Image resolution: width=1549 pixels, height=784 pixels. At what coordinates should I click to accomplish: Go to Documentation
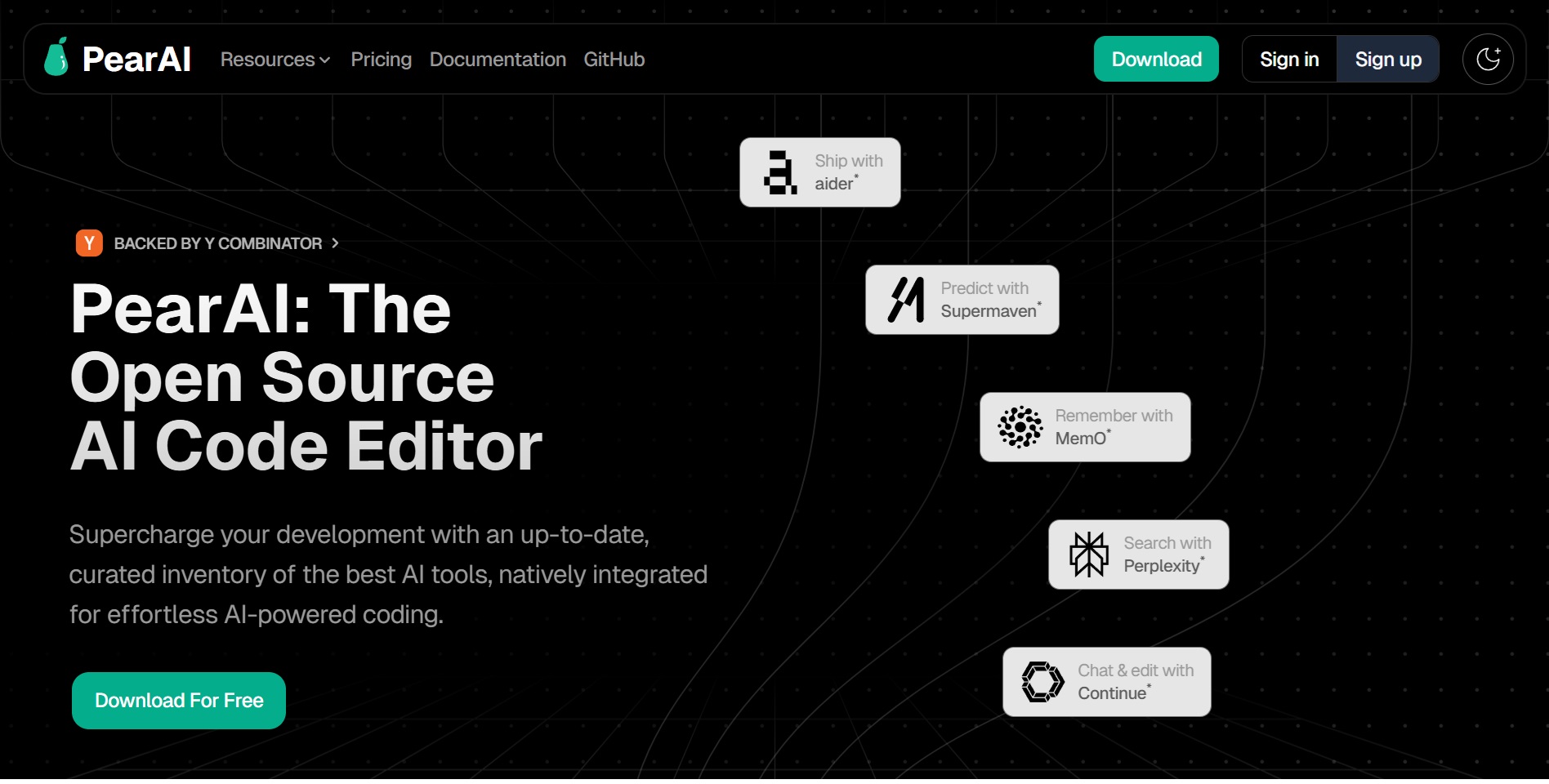pos(498,60)
